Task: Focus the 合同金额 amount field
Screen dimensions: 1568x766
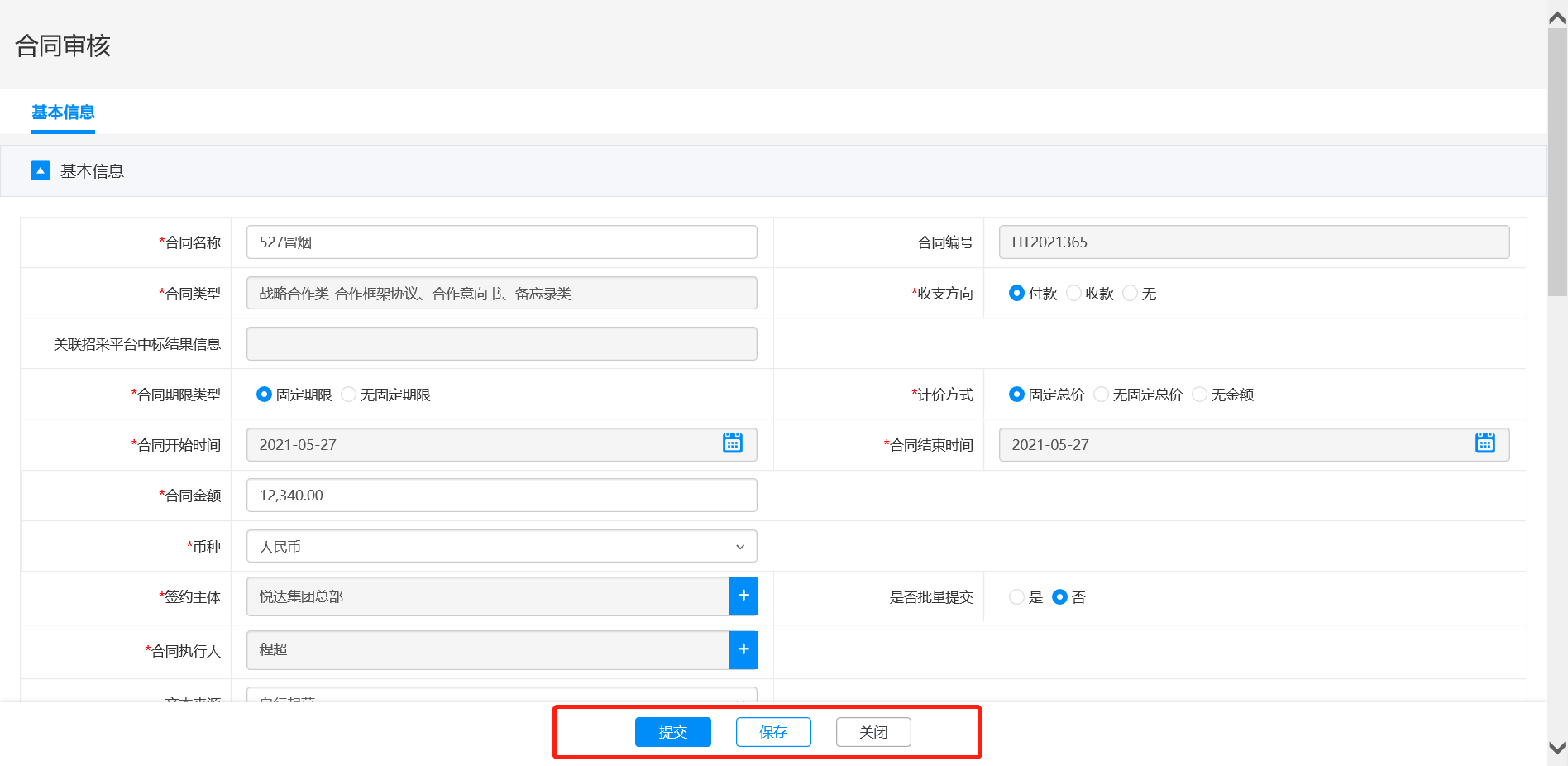Action: (x=501, y=496)
